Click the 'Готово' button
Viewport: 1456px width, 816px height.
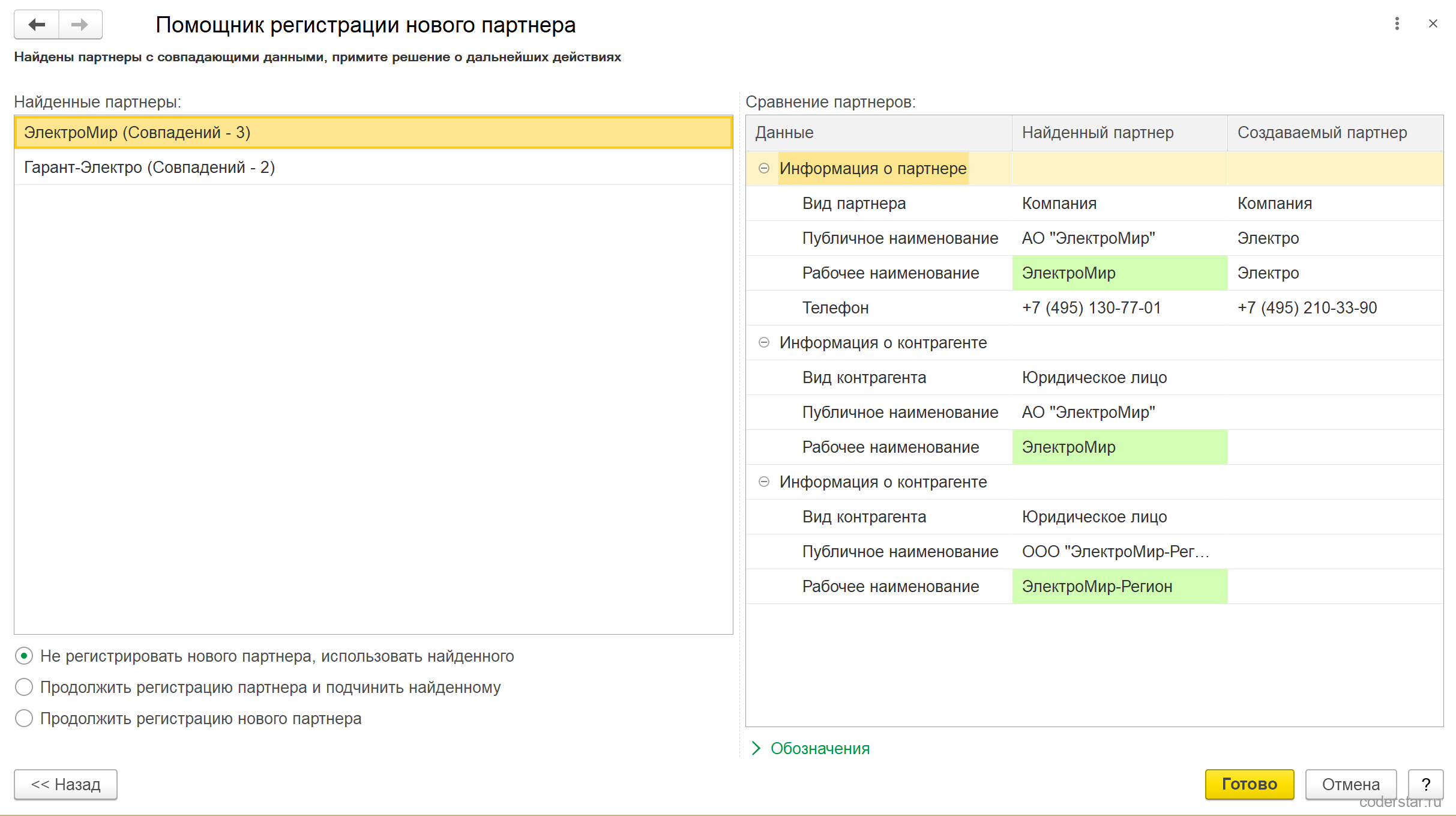coord(1250,784)
